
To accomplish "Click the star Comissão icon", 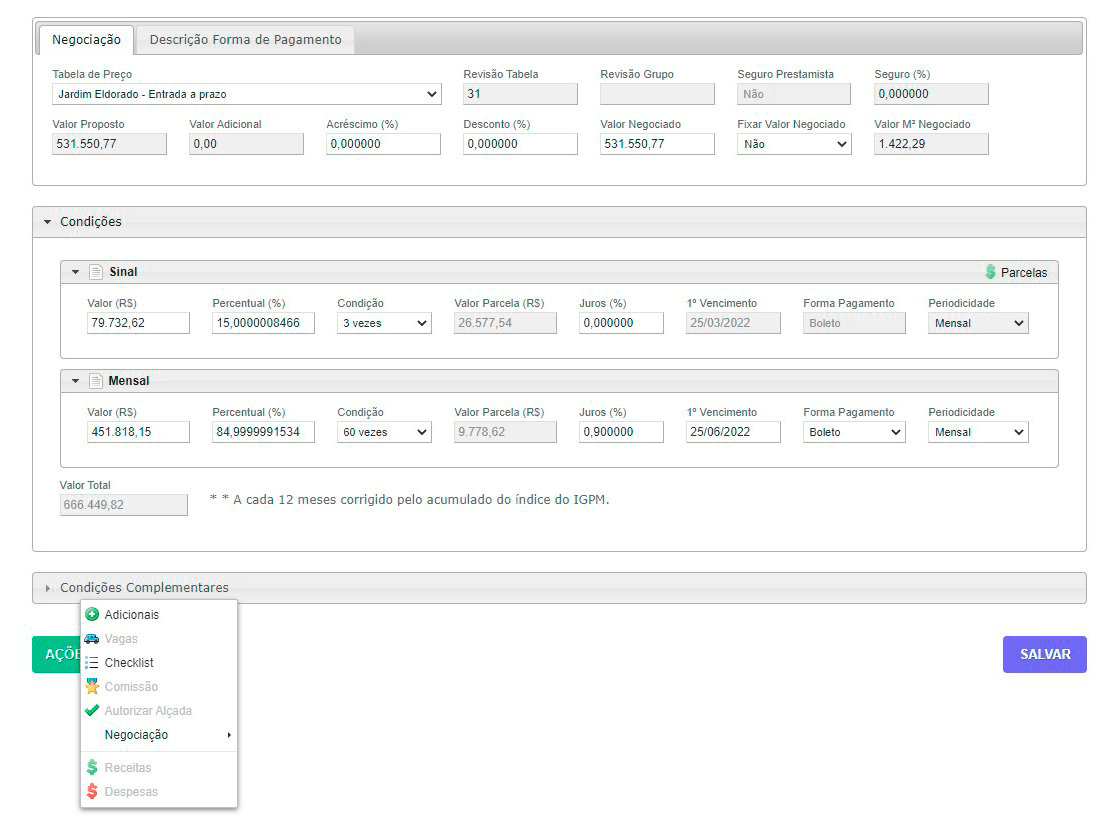I will click(92, 687).
